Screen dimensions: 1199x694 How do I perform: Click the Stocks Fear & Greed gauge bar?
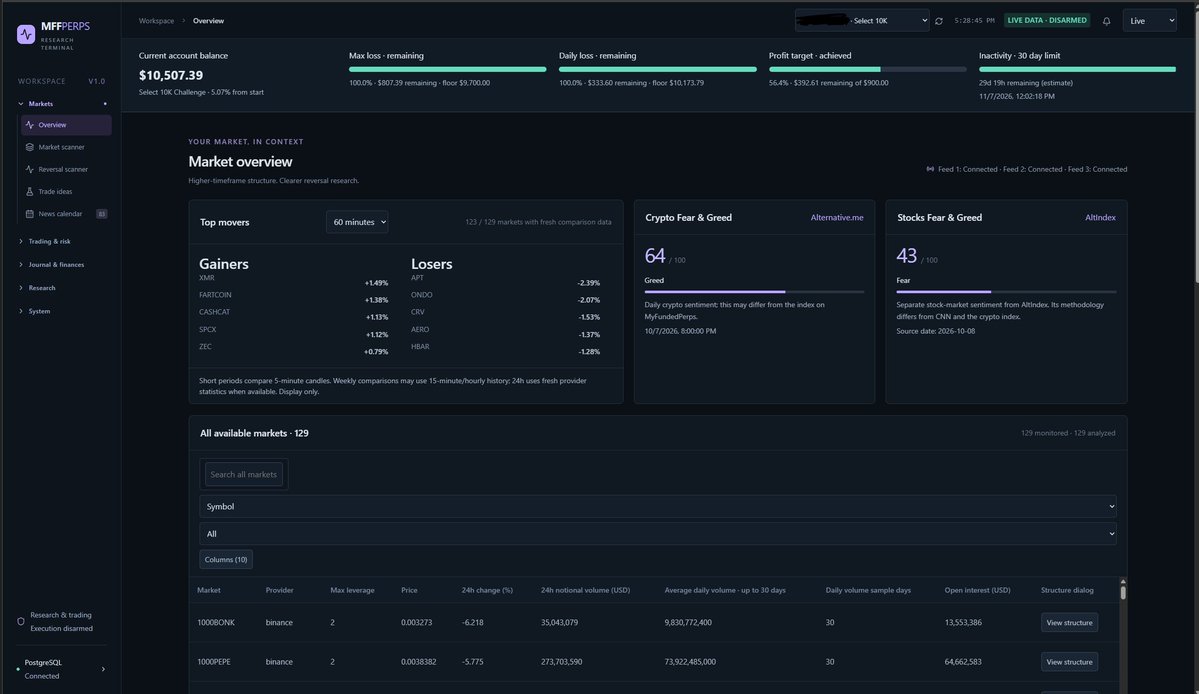pos(1006,292)
